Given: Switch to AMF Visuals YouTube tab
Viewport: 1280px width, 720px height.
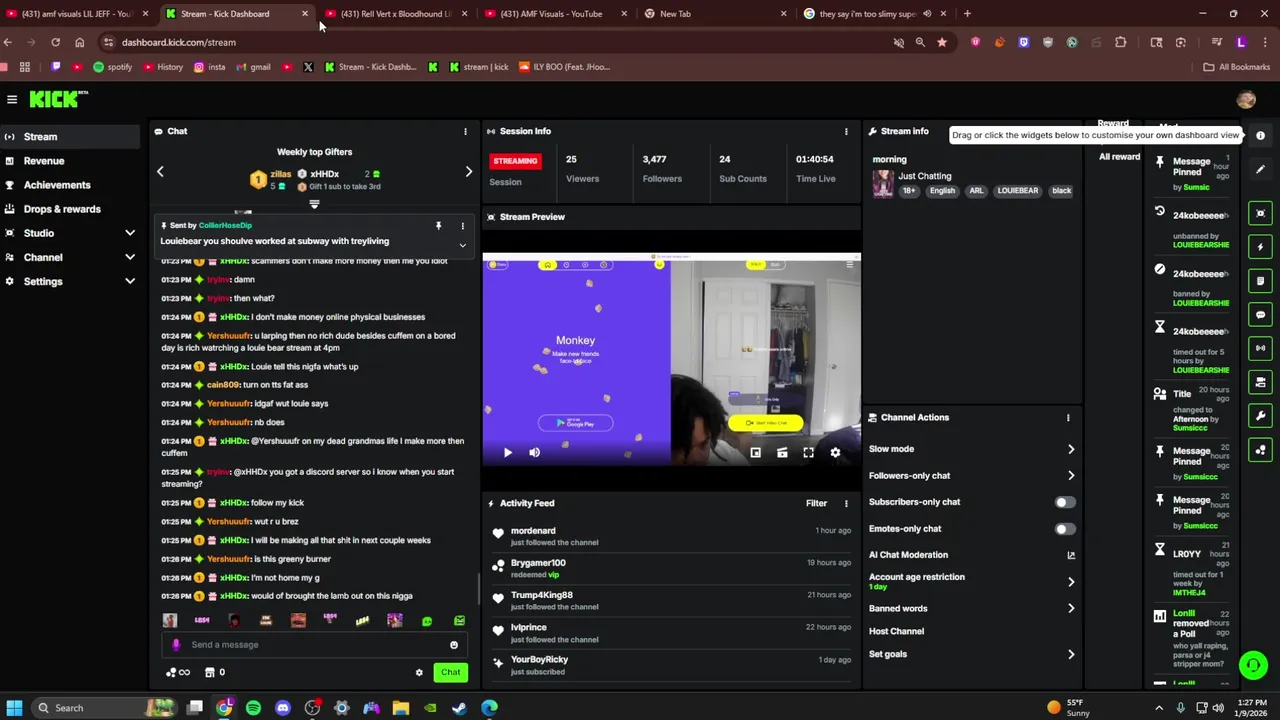Looking at the screenshot, I should (555, 14).
